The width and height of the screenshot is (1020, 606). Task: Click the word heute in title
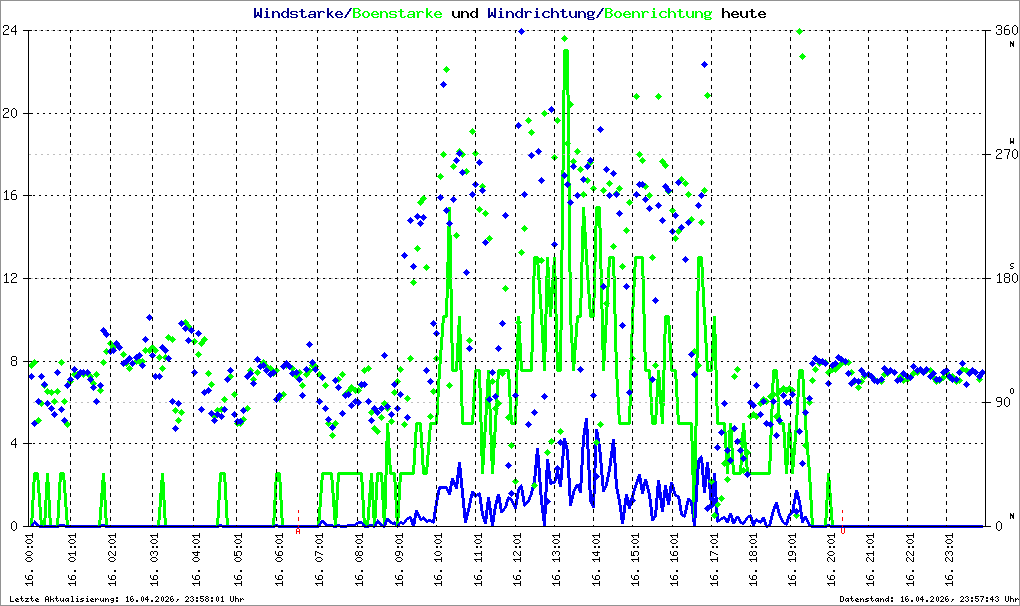744,13
